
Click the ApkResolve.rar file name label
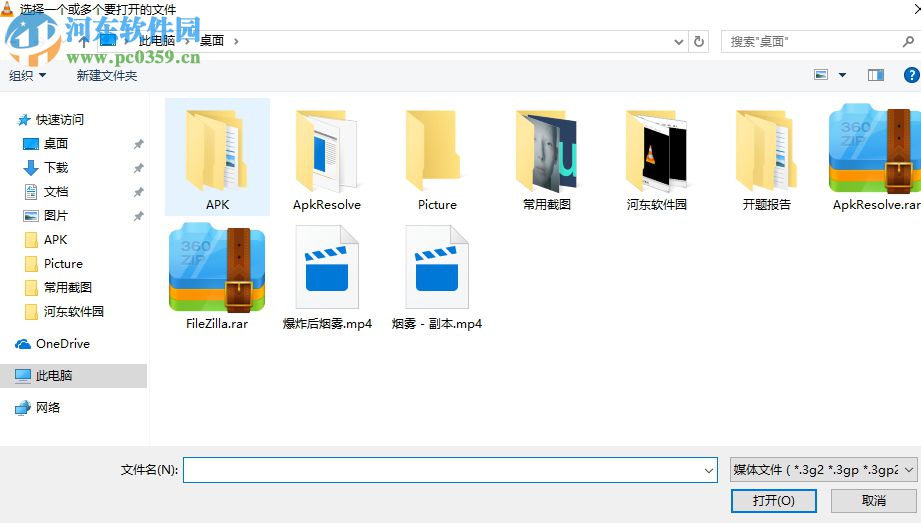[x=876, y=204]
